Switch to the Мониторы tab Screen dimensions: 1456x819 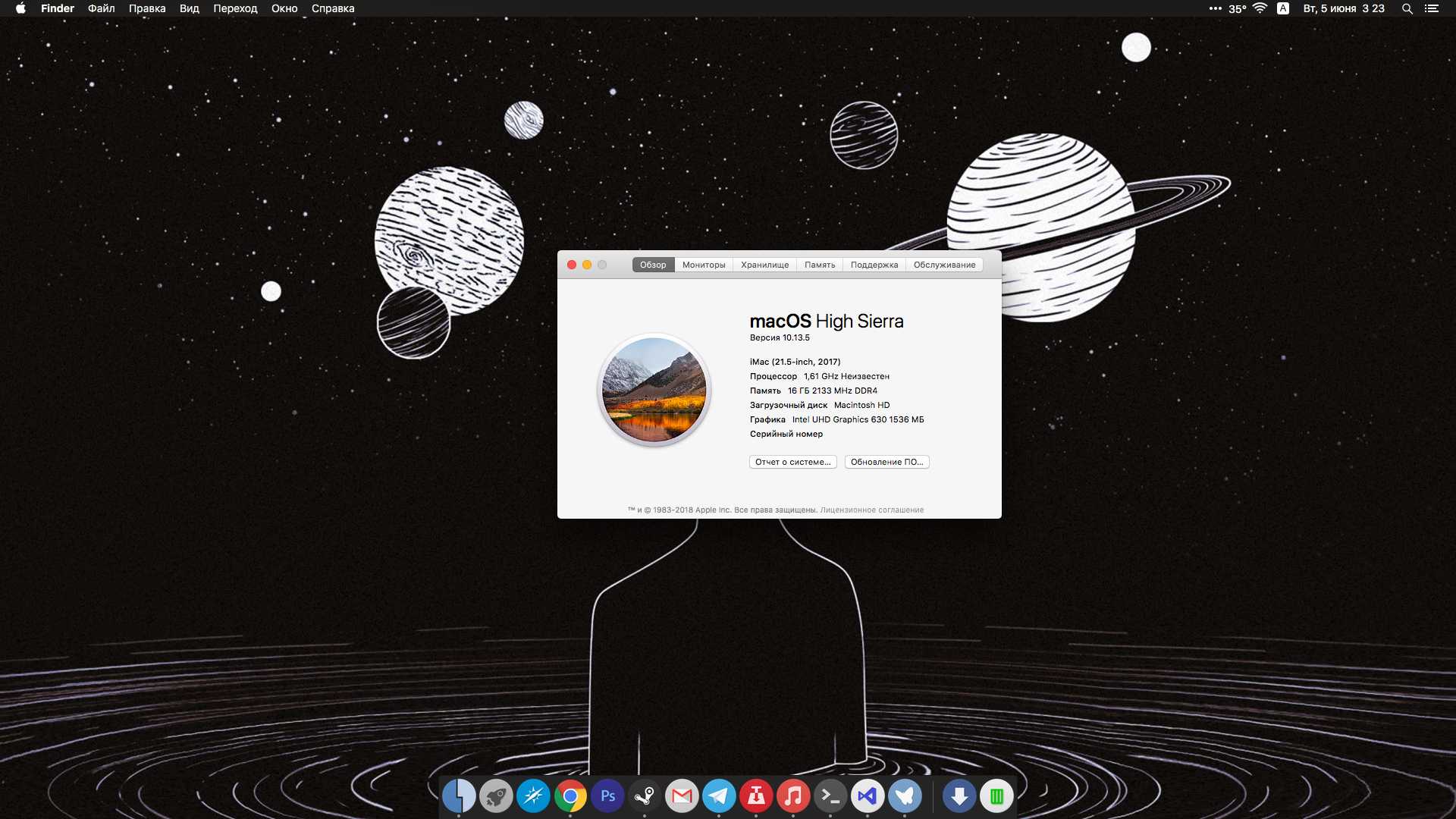pos(704,265)
